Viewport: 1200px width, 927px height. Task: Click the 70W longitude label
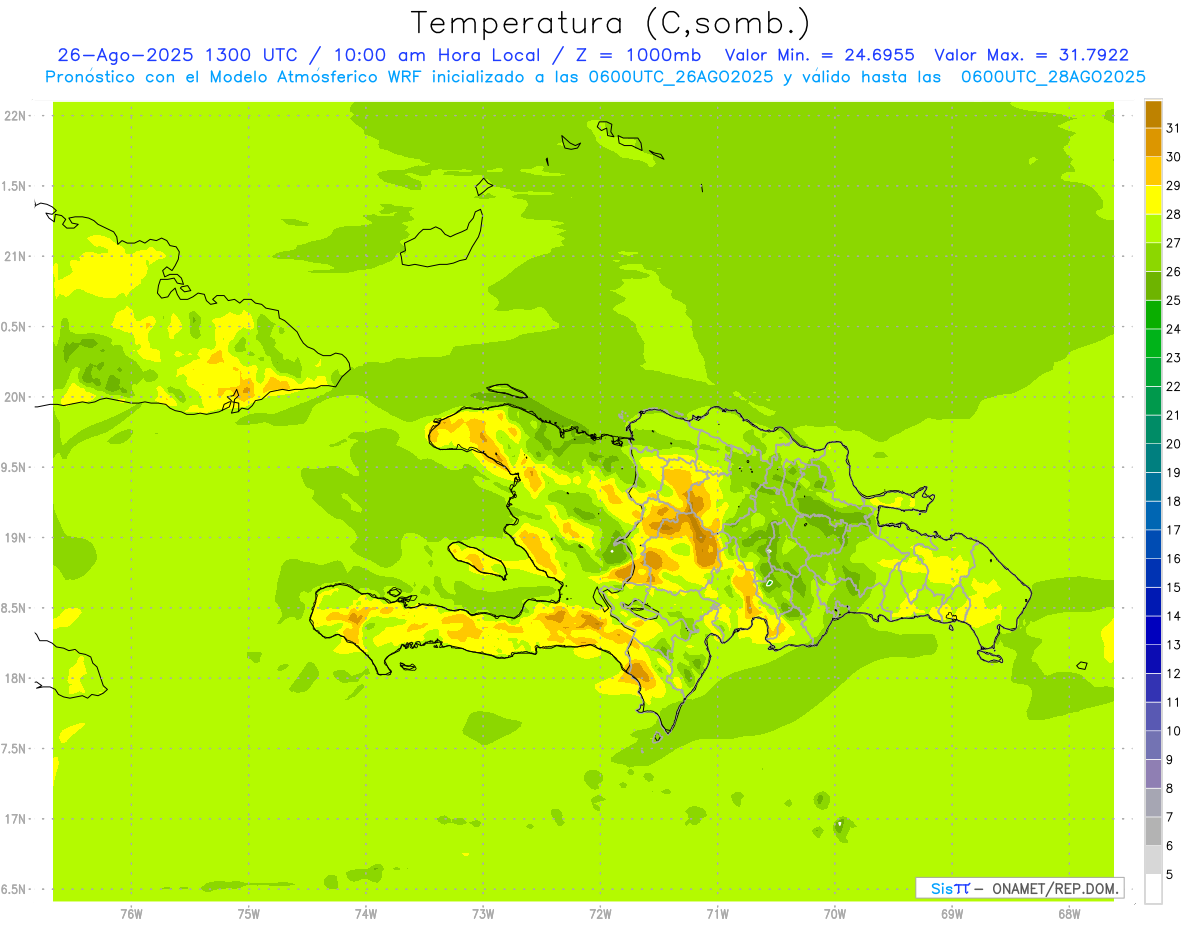tap(835, 914)
